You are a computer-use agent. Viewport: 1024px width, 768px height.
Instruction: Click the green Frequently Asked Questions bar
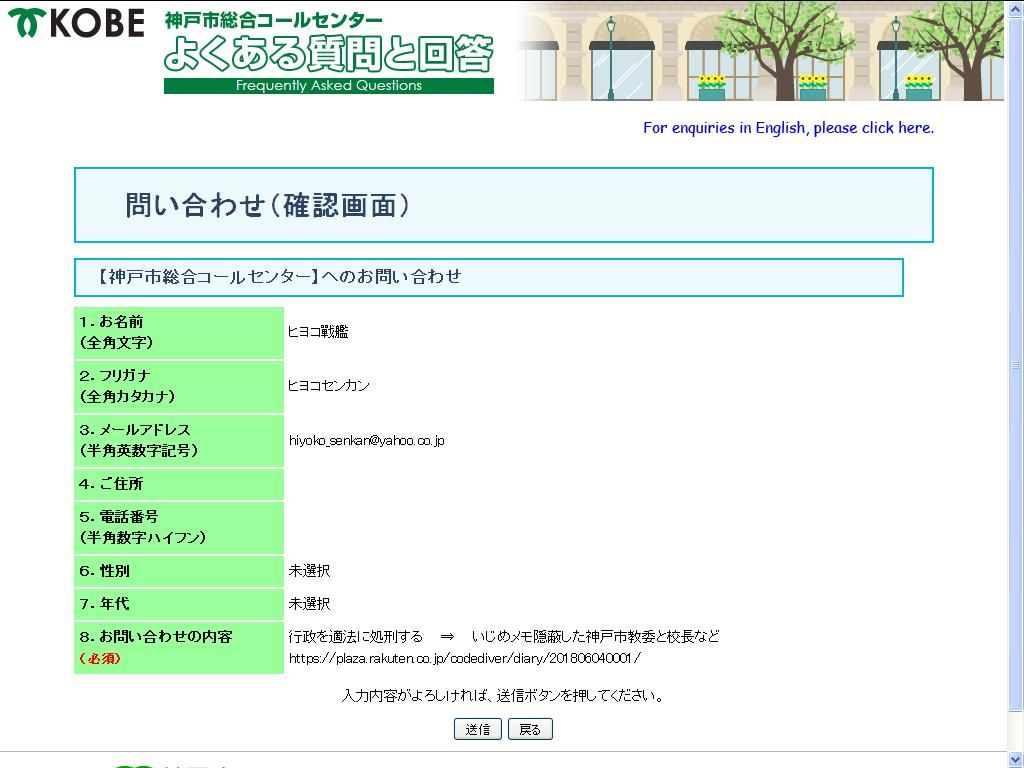(328, 86)
